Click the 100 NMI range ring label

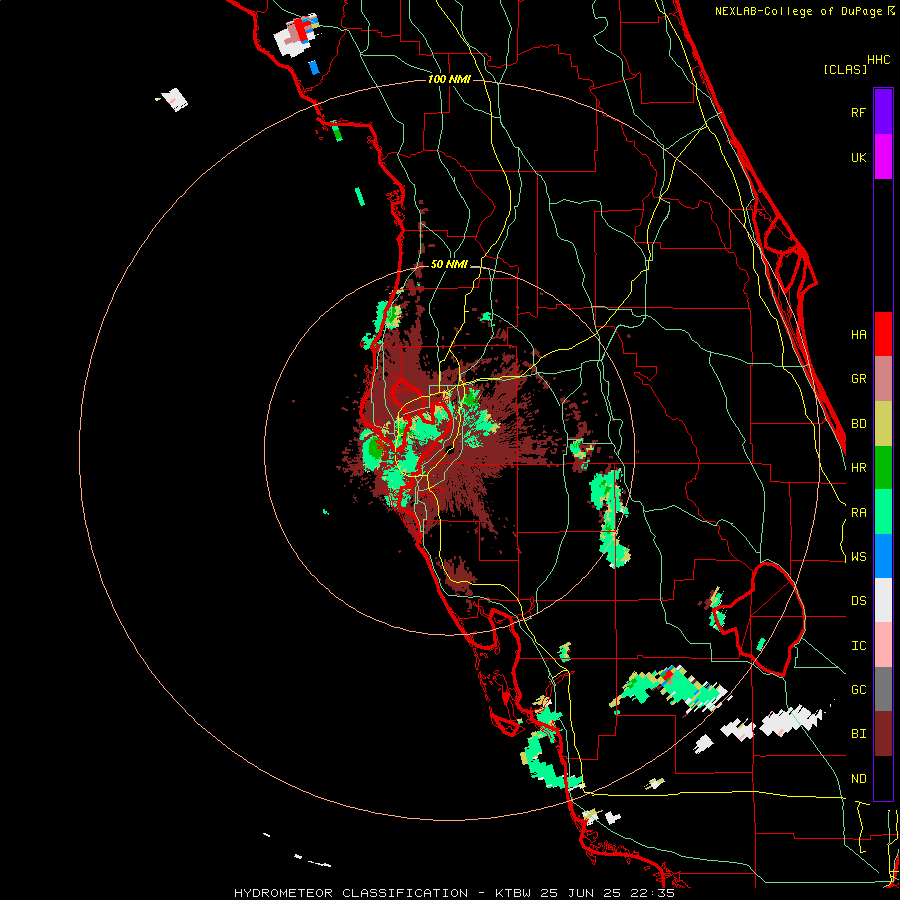tap(449, 79)
